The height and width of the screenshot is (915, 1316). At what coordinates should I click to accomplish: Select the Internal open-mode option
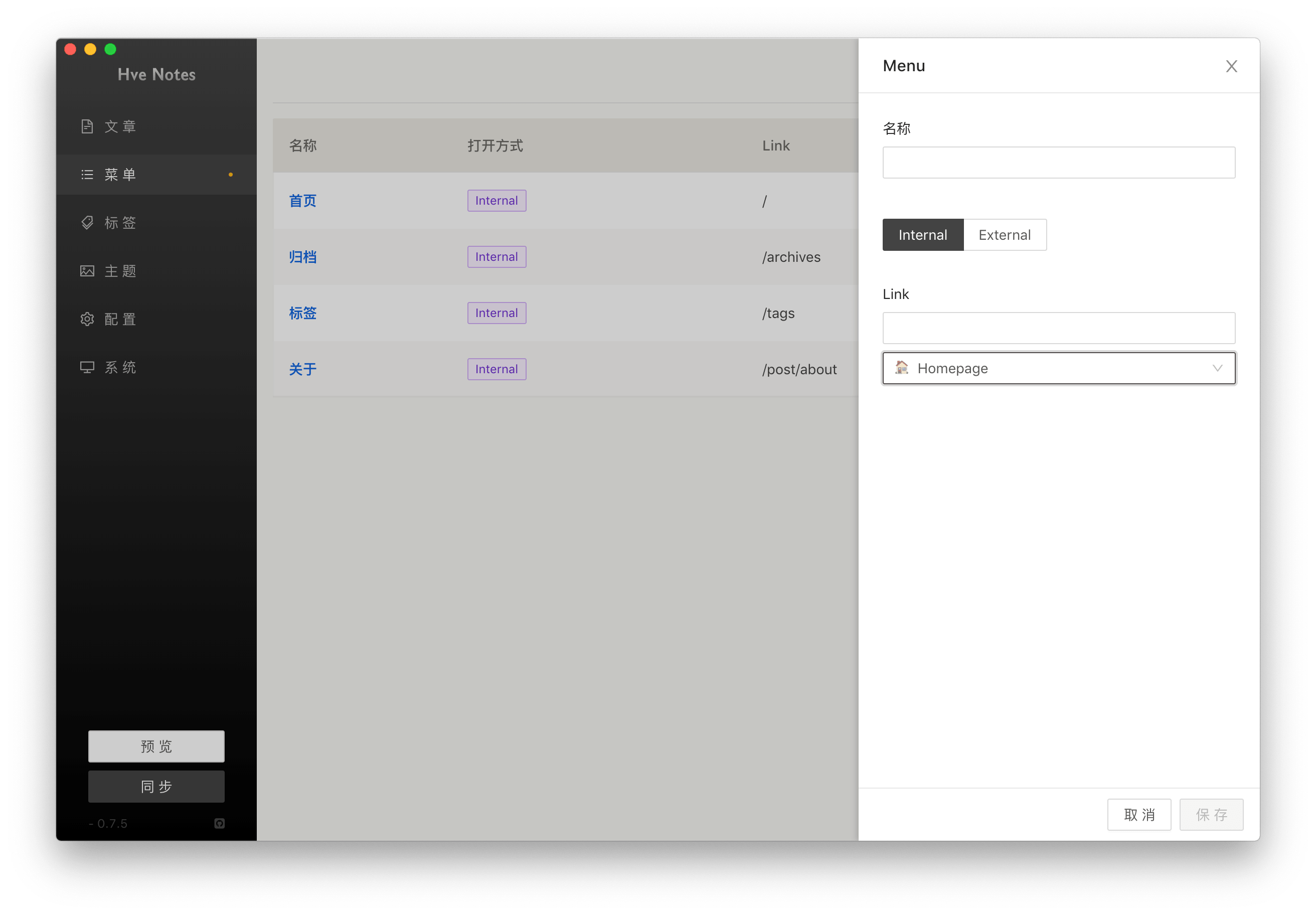click(923, 234)
